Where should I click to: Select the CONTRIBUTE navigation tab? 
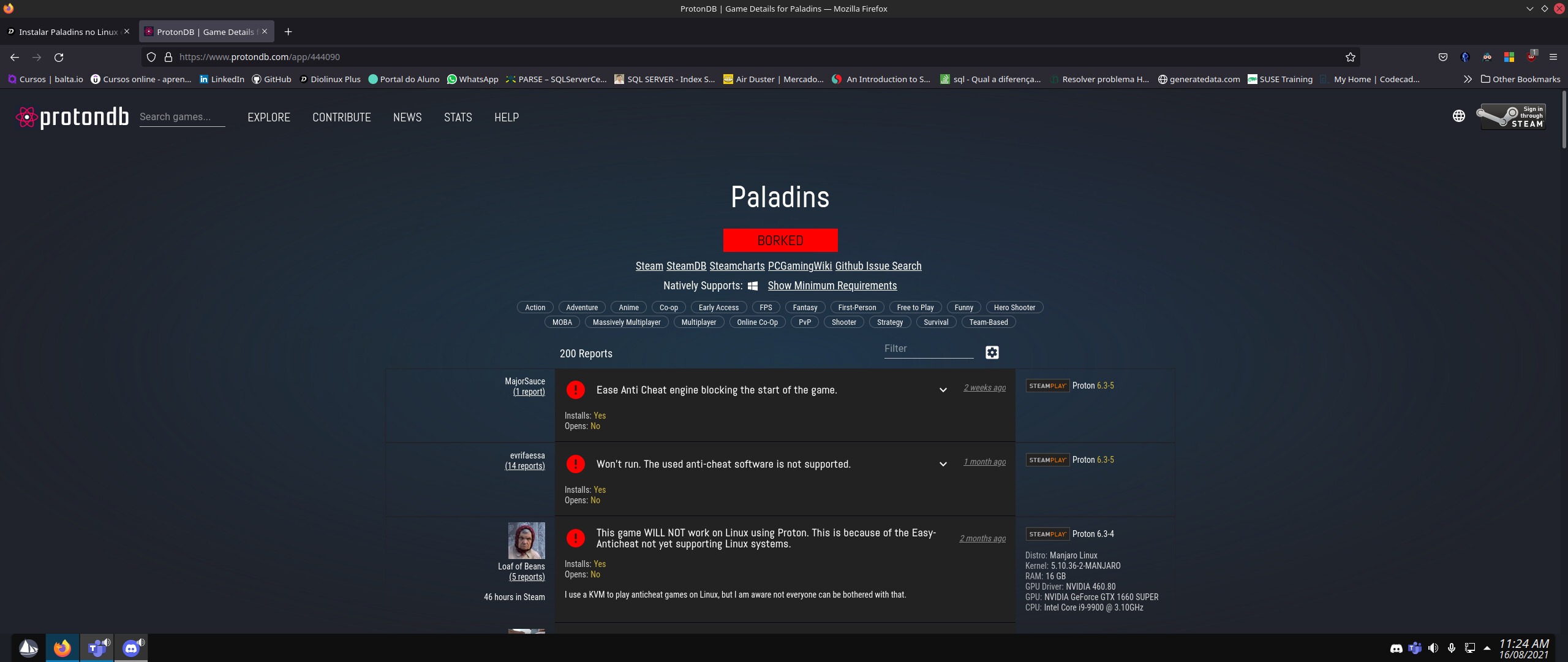click(x=341, y=117)
